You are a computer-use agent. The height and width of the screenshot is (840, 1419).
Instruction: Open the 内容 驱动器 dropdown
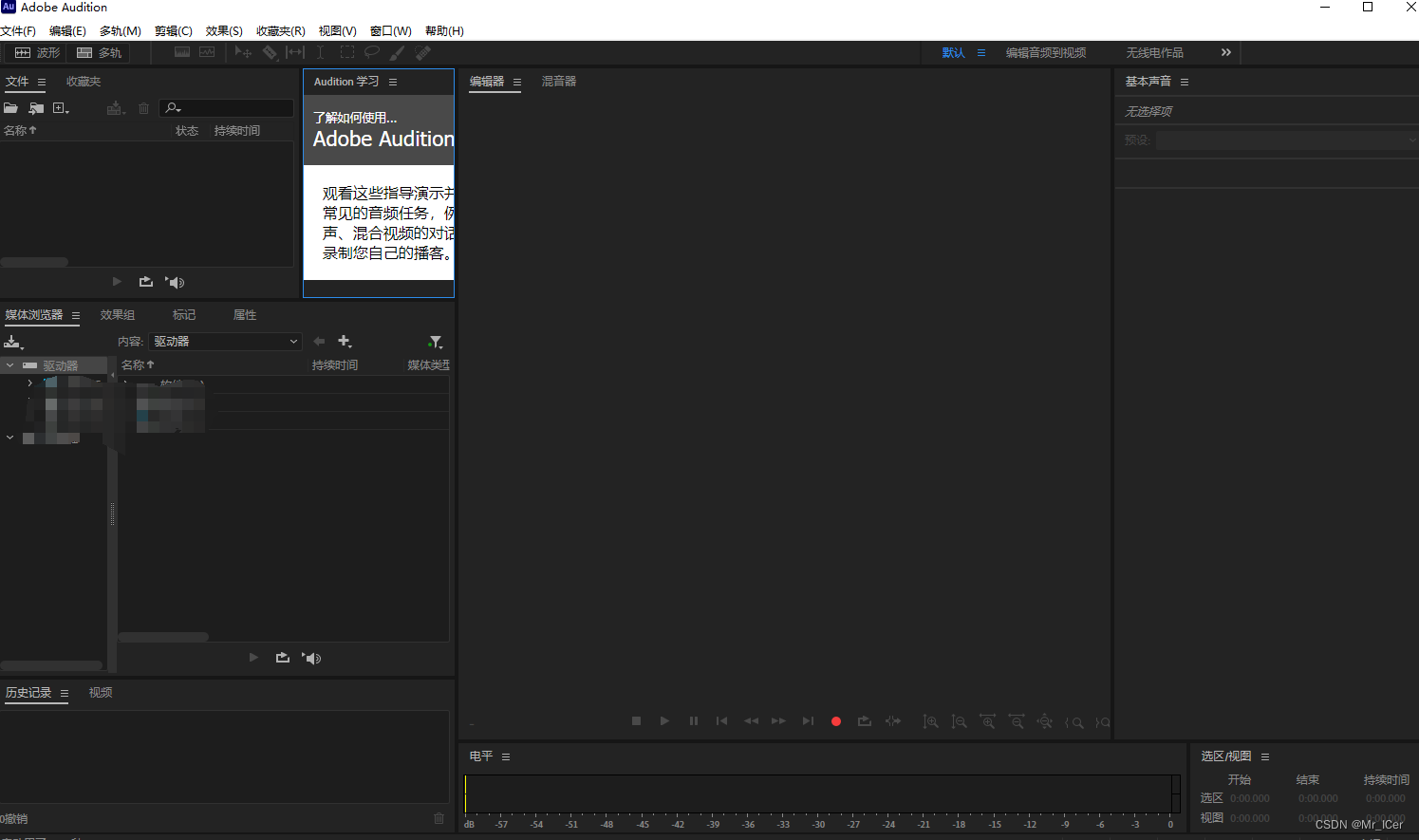tap(226, 342)
